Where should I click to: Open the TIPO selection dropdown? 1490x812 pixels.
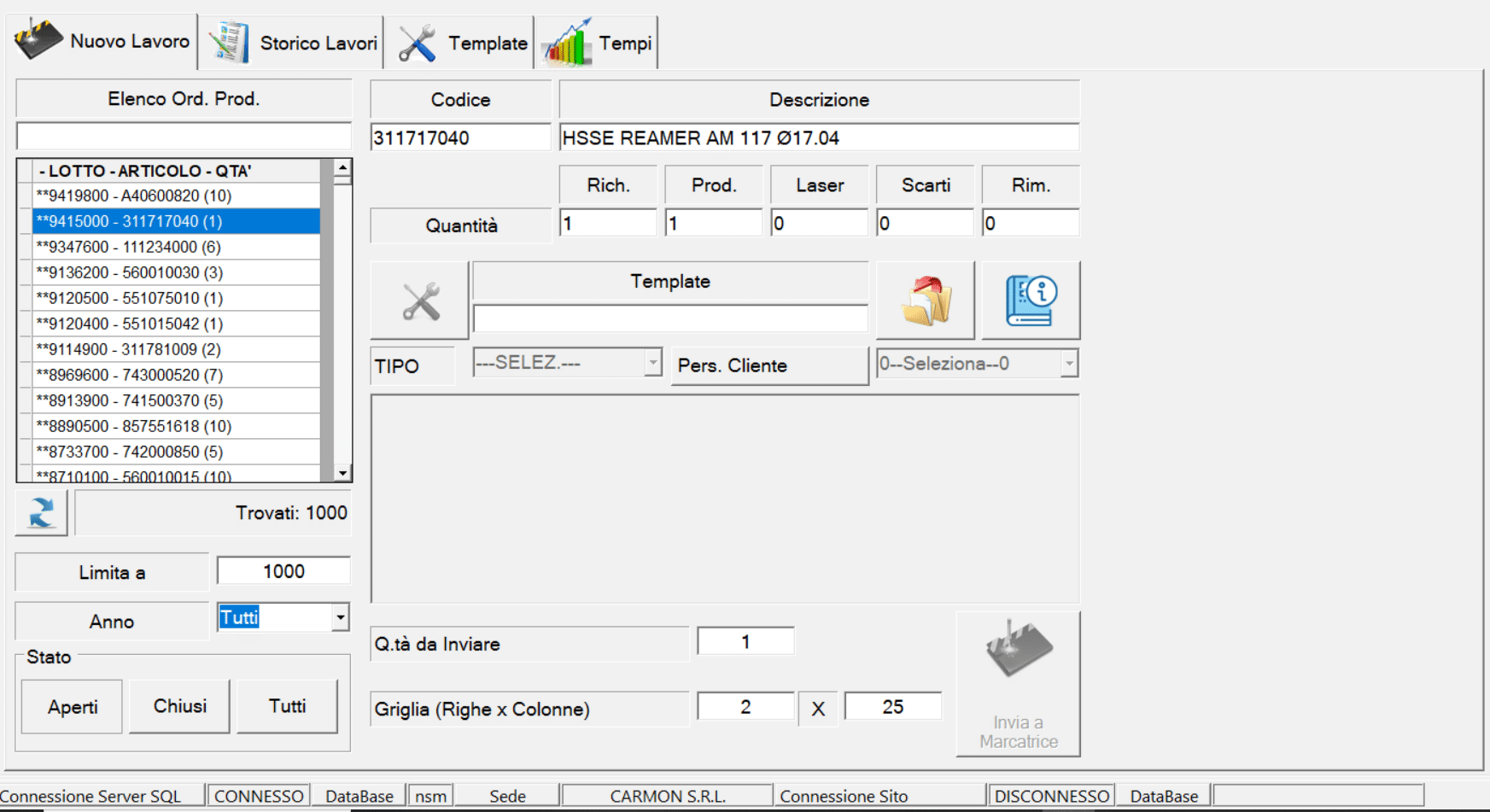[x=652, y=363]
